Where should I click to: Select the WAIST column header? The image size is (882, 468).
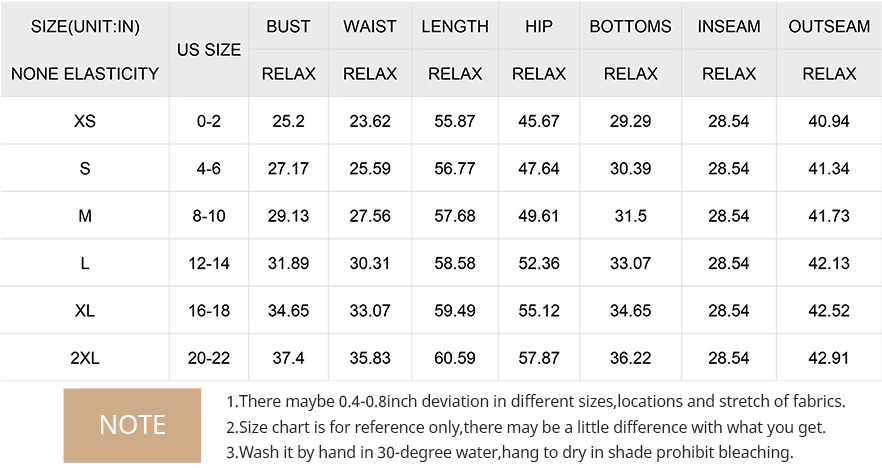(370, 26)
